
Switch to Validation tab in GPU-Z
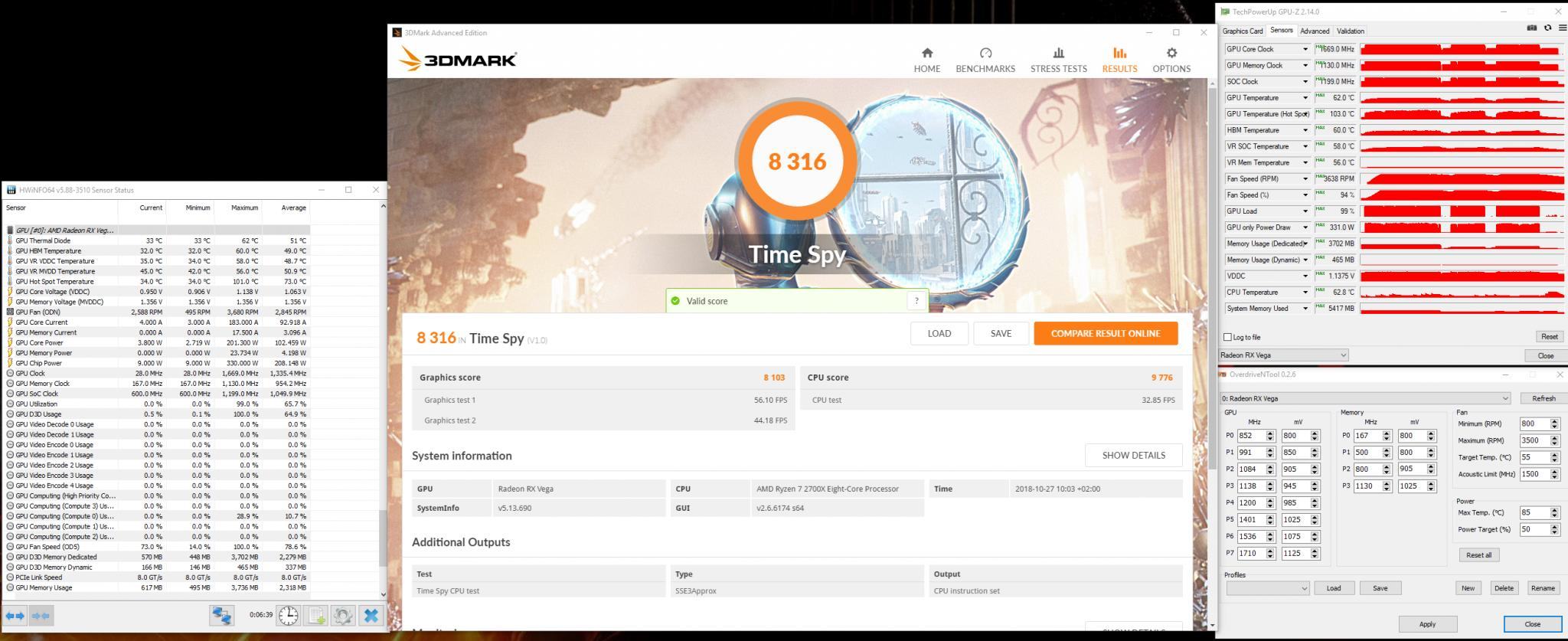pyautogui.click(x=1351, y=31)
